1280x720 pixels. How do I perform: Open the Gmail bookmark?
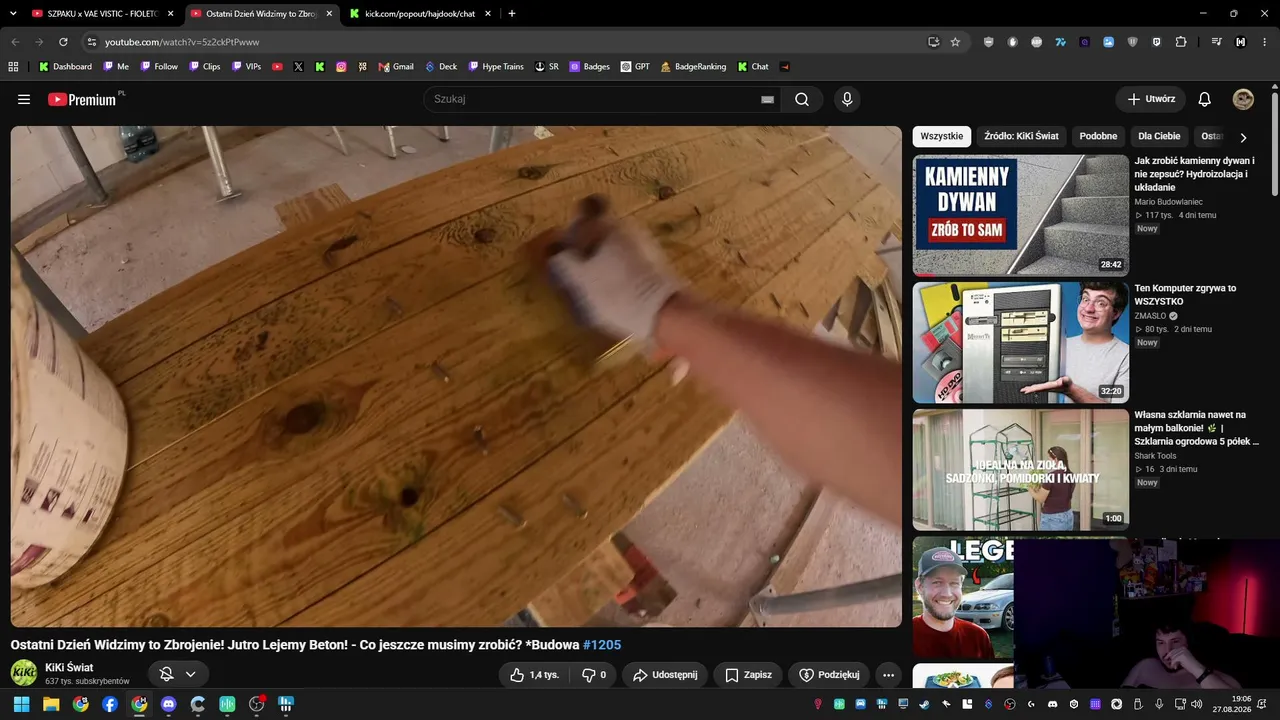point(396,67)
